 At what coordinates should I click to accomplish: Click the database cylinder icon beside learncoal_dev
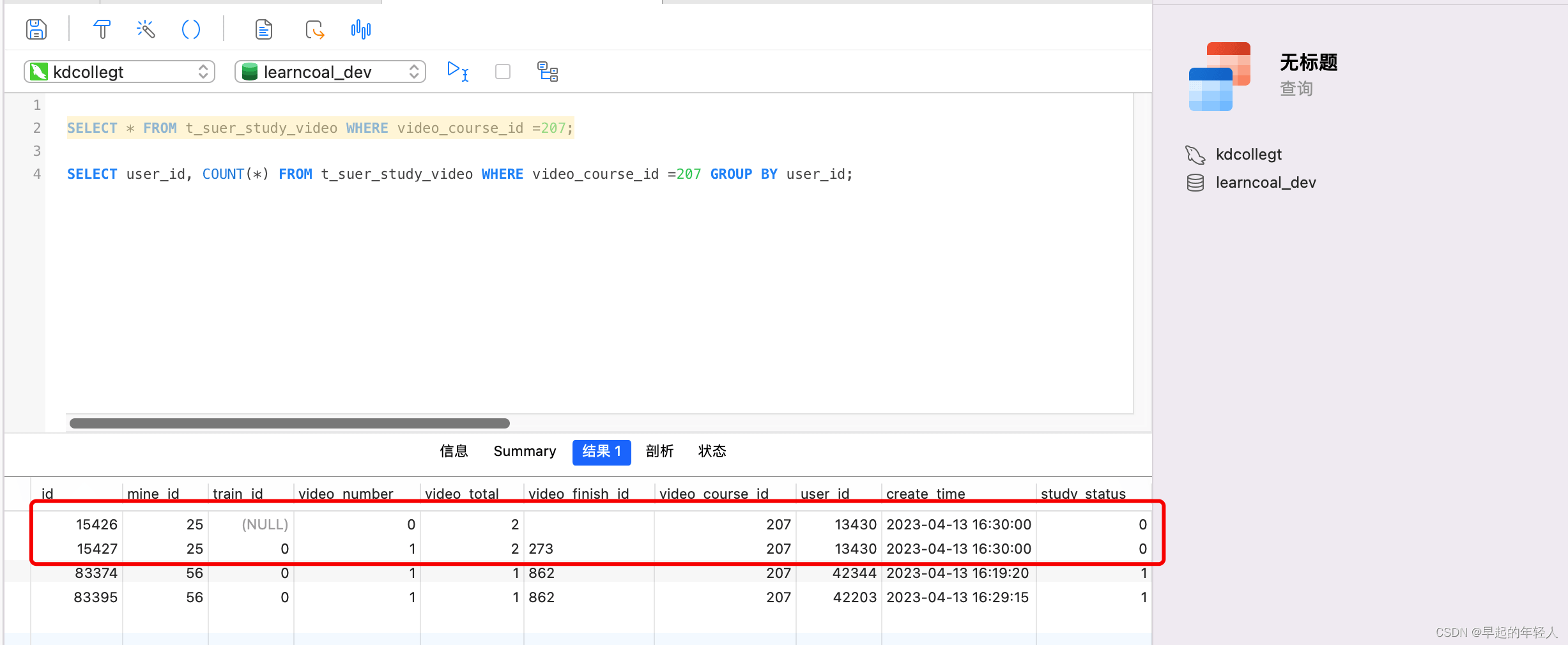click(1195, 183)
